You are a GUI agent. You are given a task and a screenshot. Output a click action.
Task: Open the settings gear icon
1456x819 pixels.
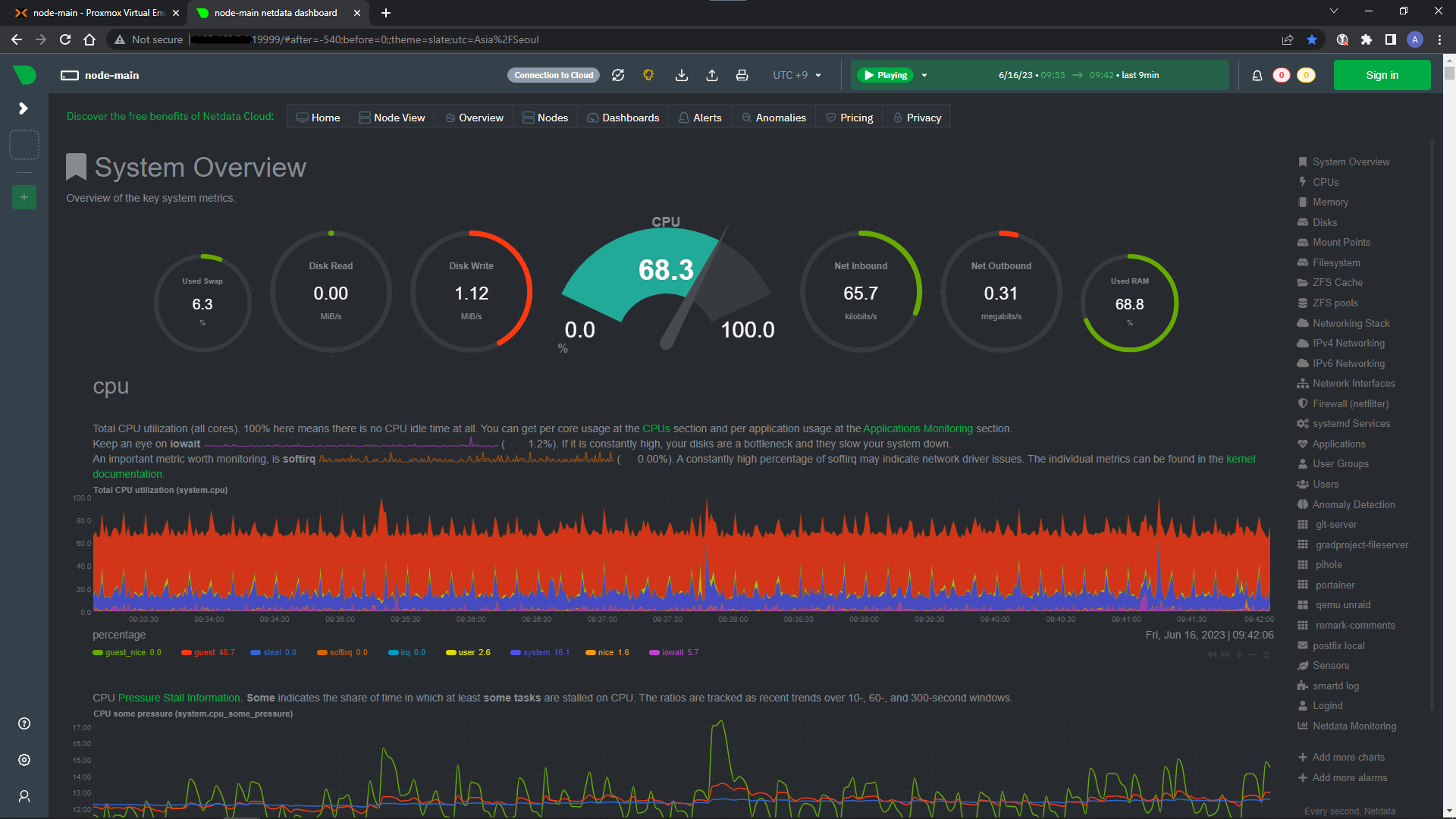point(24,760)
